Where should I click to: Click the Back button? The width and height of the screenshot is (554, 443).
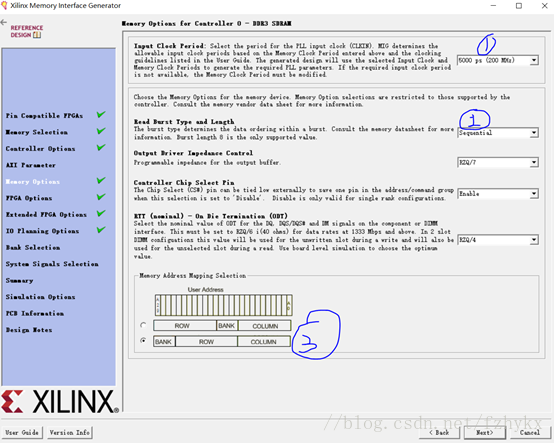[440, 432]
